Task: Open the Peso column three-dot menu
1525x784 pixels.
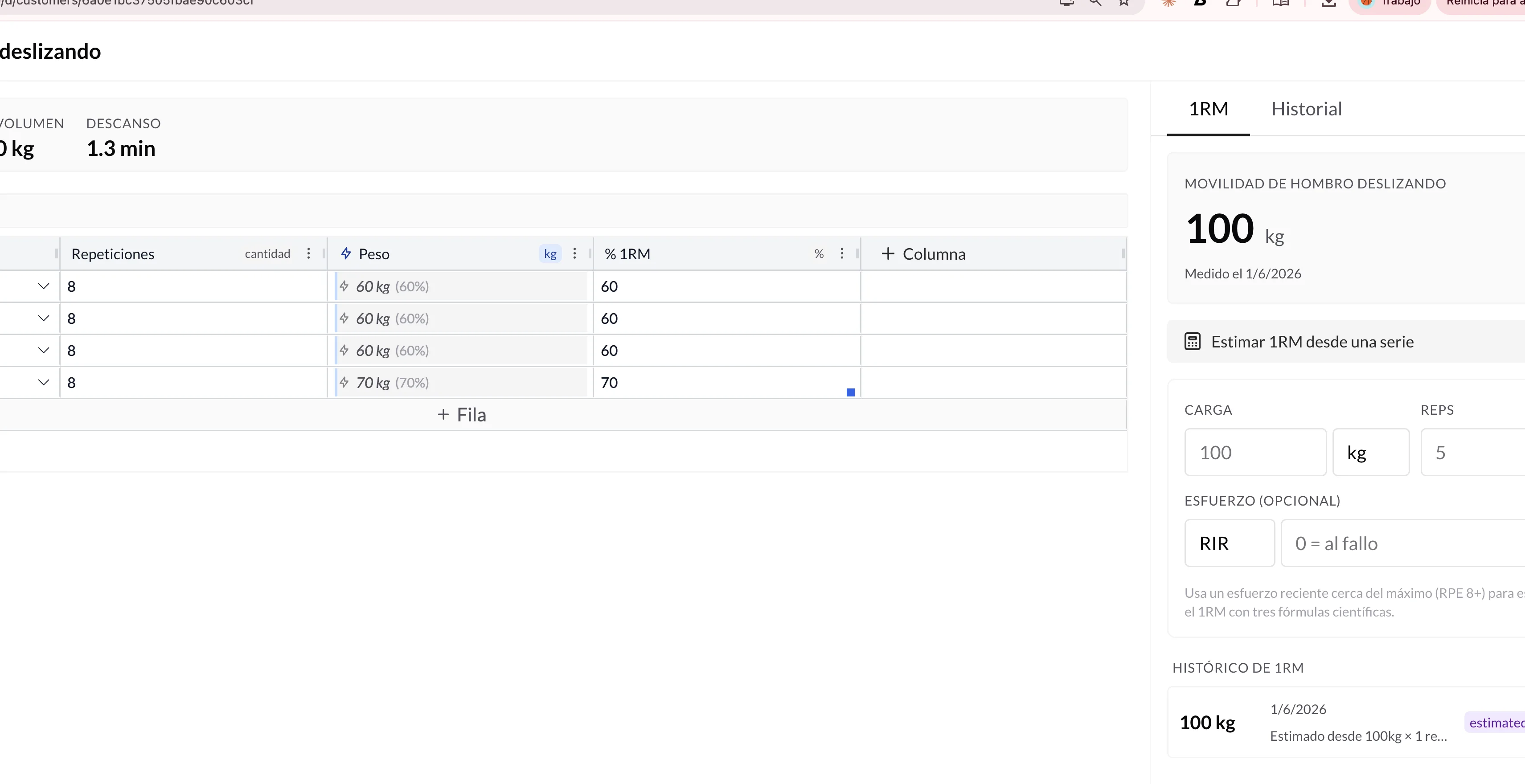Action: (x=574, y=254)
